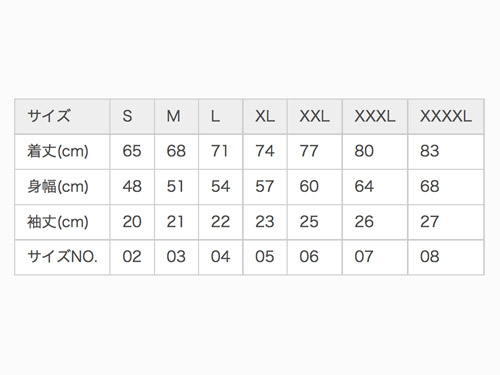Select the M size column header
Viewport: 500px width, 375px height.
(x=176, y=116)
